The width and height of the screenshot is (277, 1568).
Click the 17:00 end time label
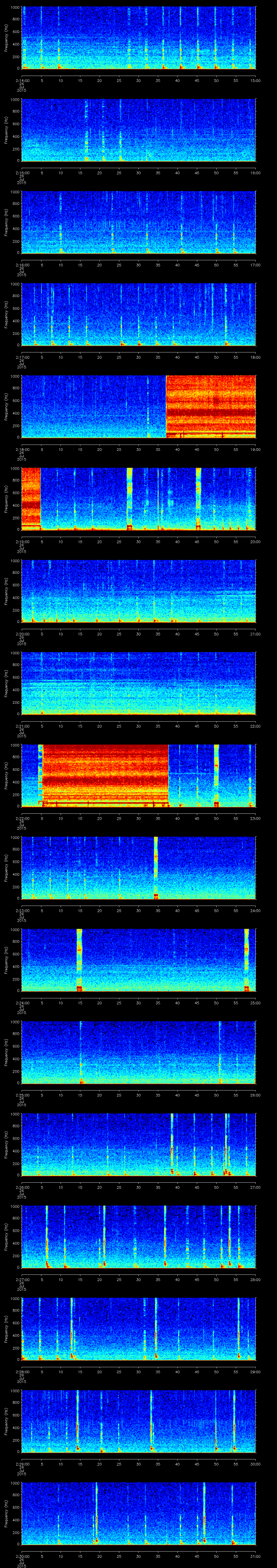256,265
